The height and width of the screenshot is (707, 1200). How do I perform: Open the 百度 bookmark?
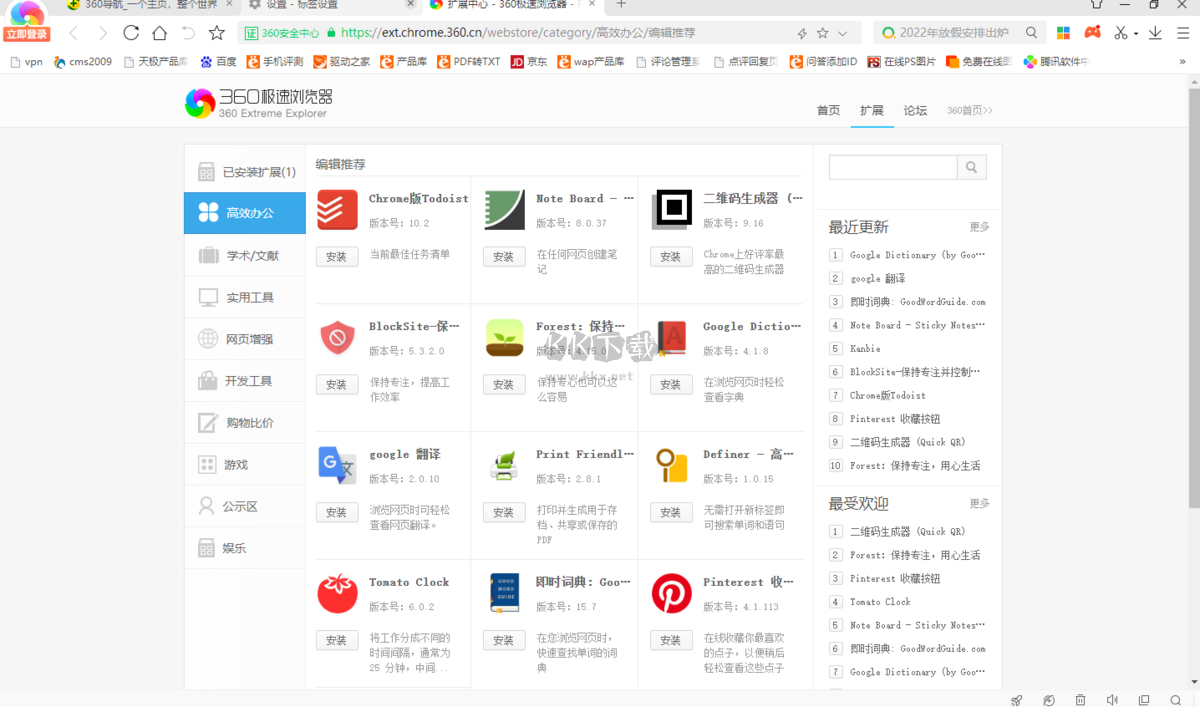218,62
